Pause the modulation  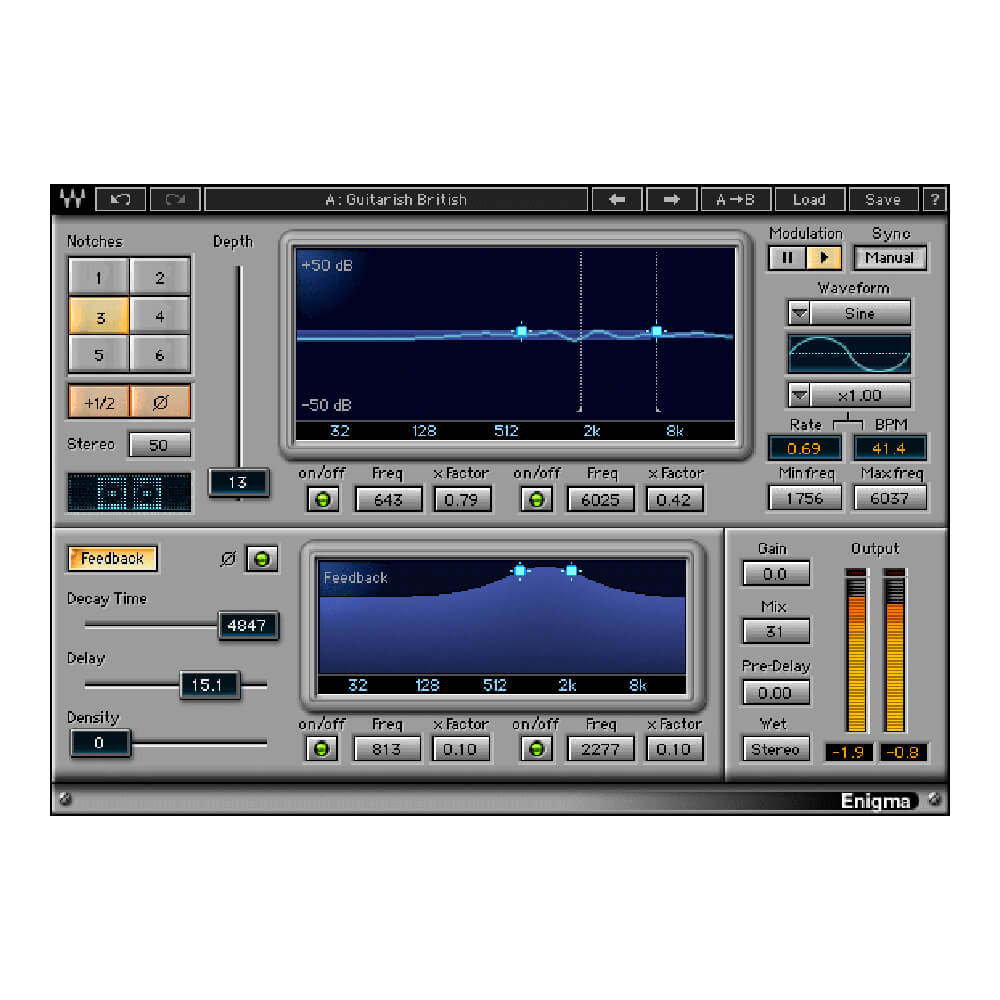point(787,258)
